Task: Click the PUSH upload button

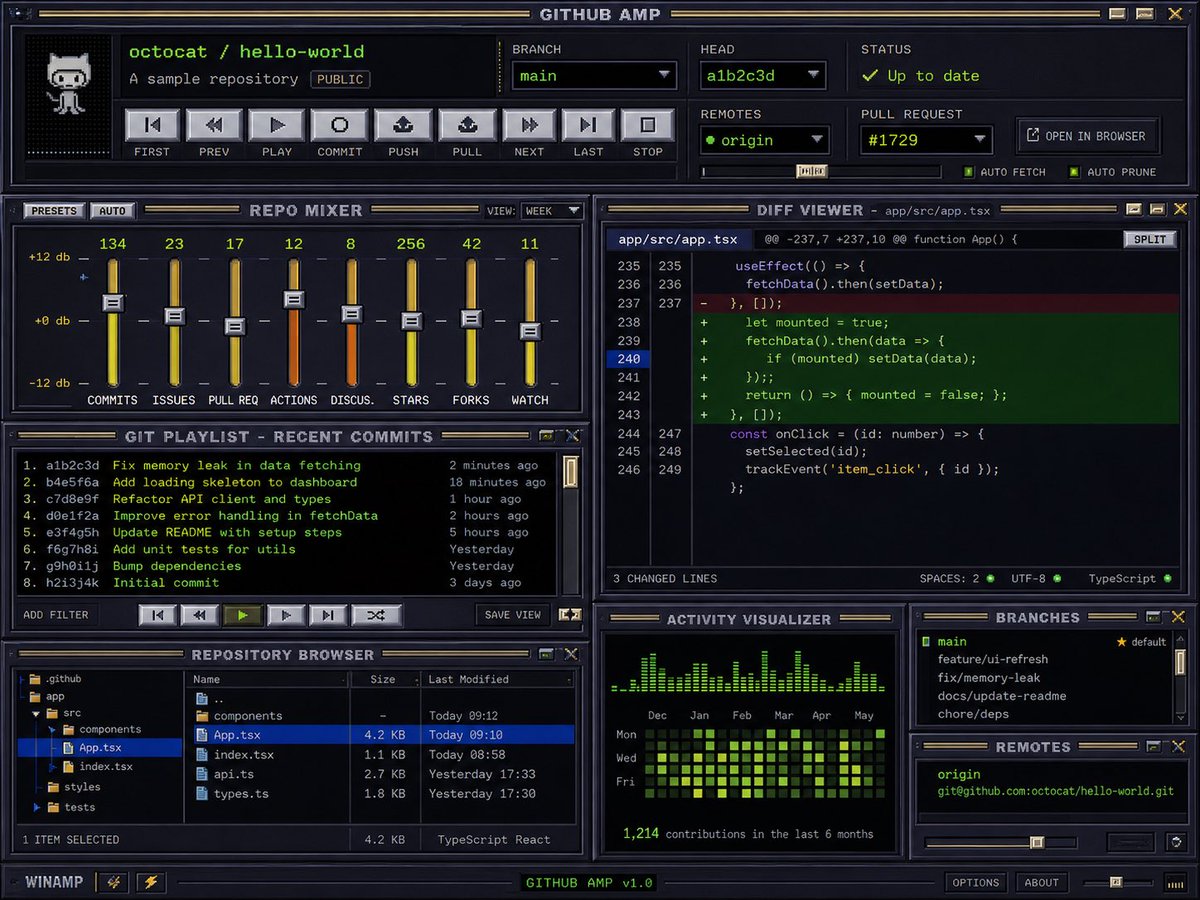Action: pos(403,126)
